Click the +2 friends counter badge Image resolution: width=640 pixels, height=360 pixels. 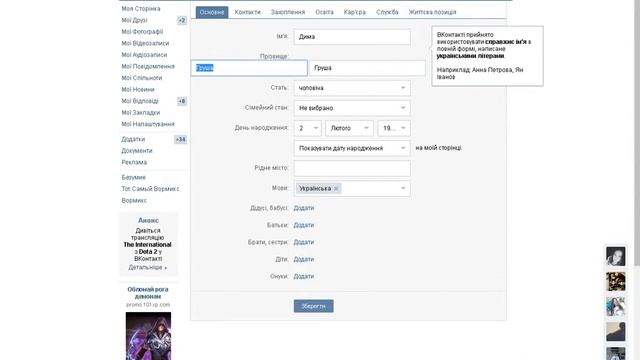click(182, 20)
